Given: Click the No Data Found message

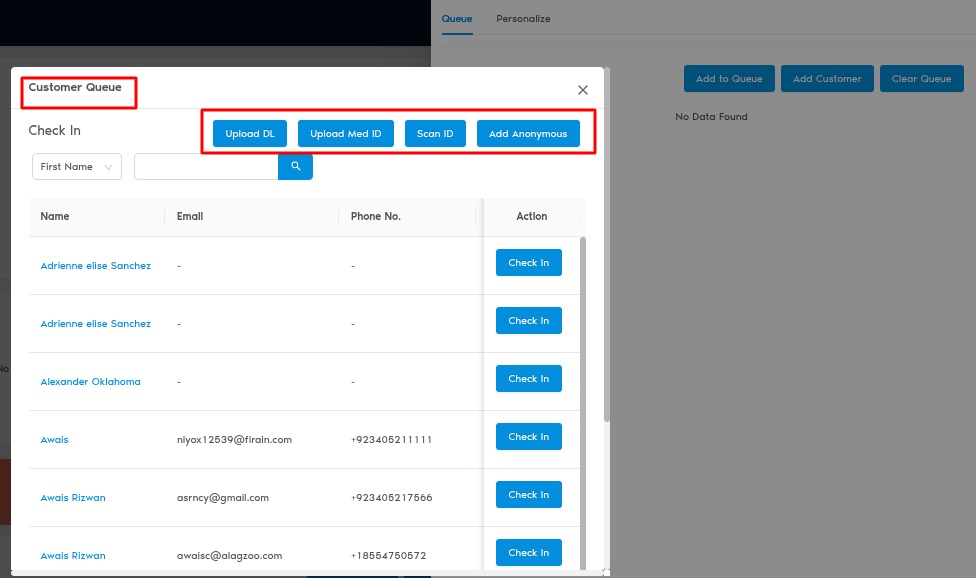Looking at the screenshot, I should (711, 116).
